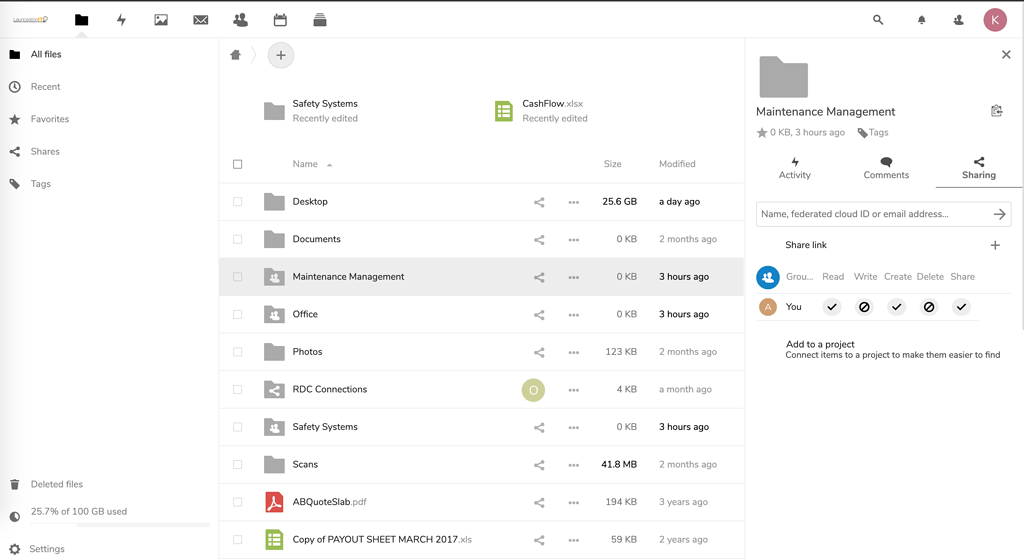1024x560 pixels.
Task: Check the Desktop folder checkbox
Action: click(238, 202)
